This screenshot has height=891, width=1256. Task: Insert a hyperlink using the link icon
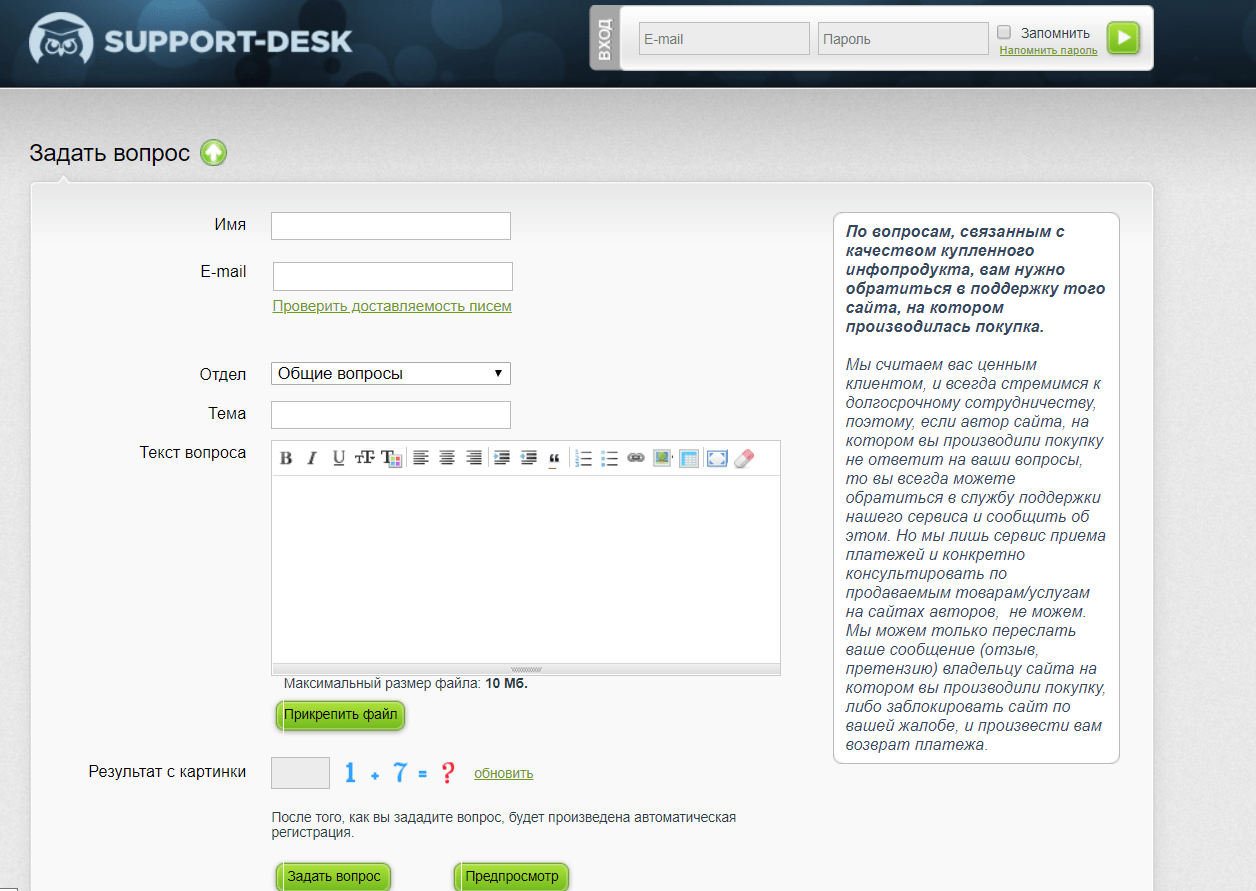click(x=636, y=458)
